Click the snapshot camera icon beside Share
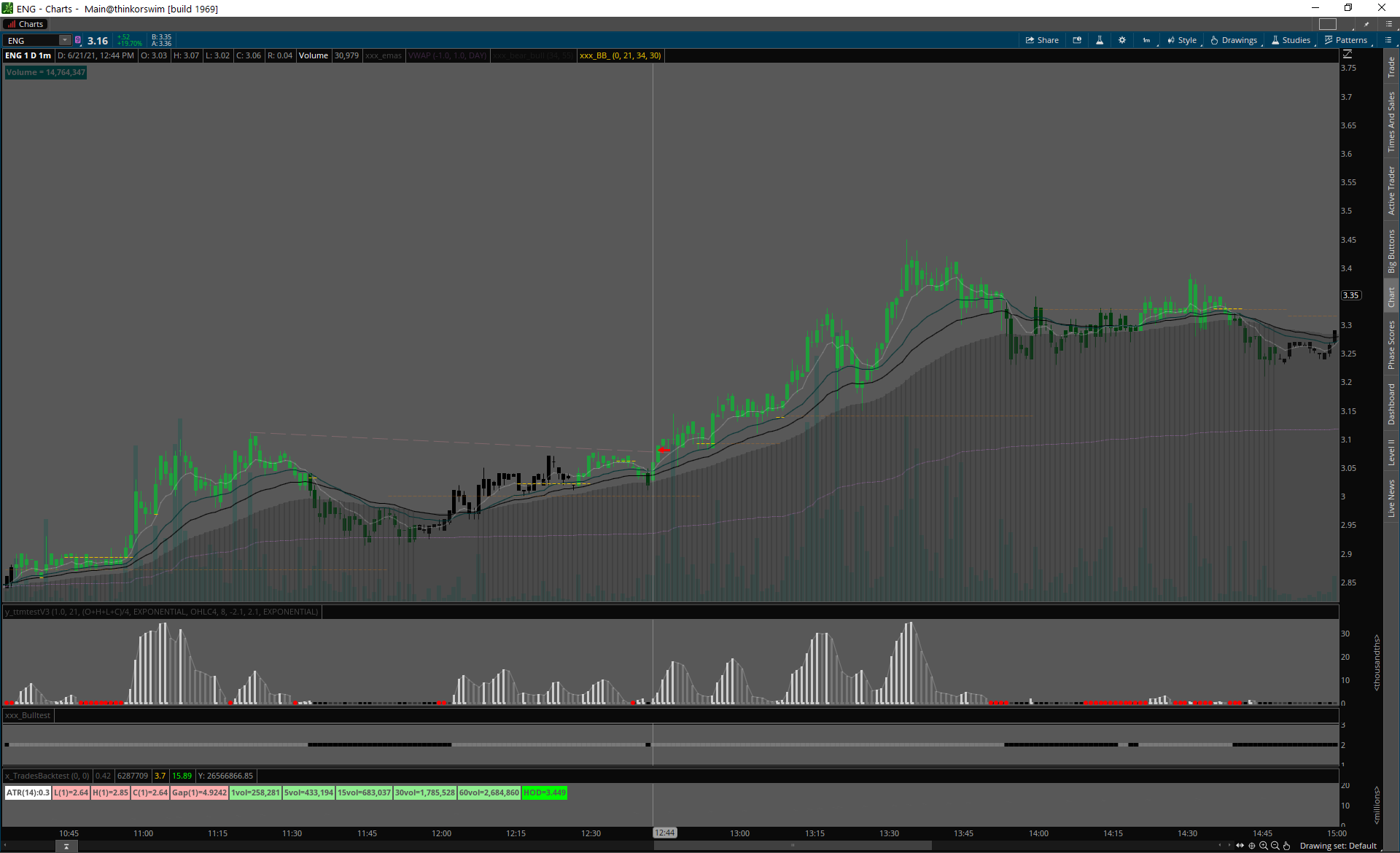Viewport: 1400px width, 853px height. [x=1077, y=40]
